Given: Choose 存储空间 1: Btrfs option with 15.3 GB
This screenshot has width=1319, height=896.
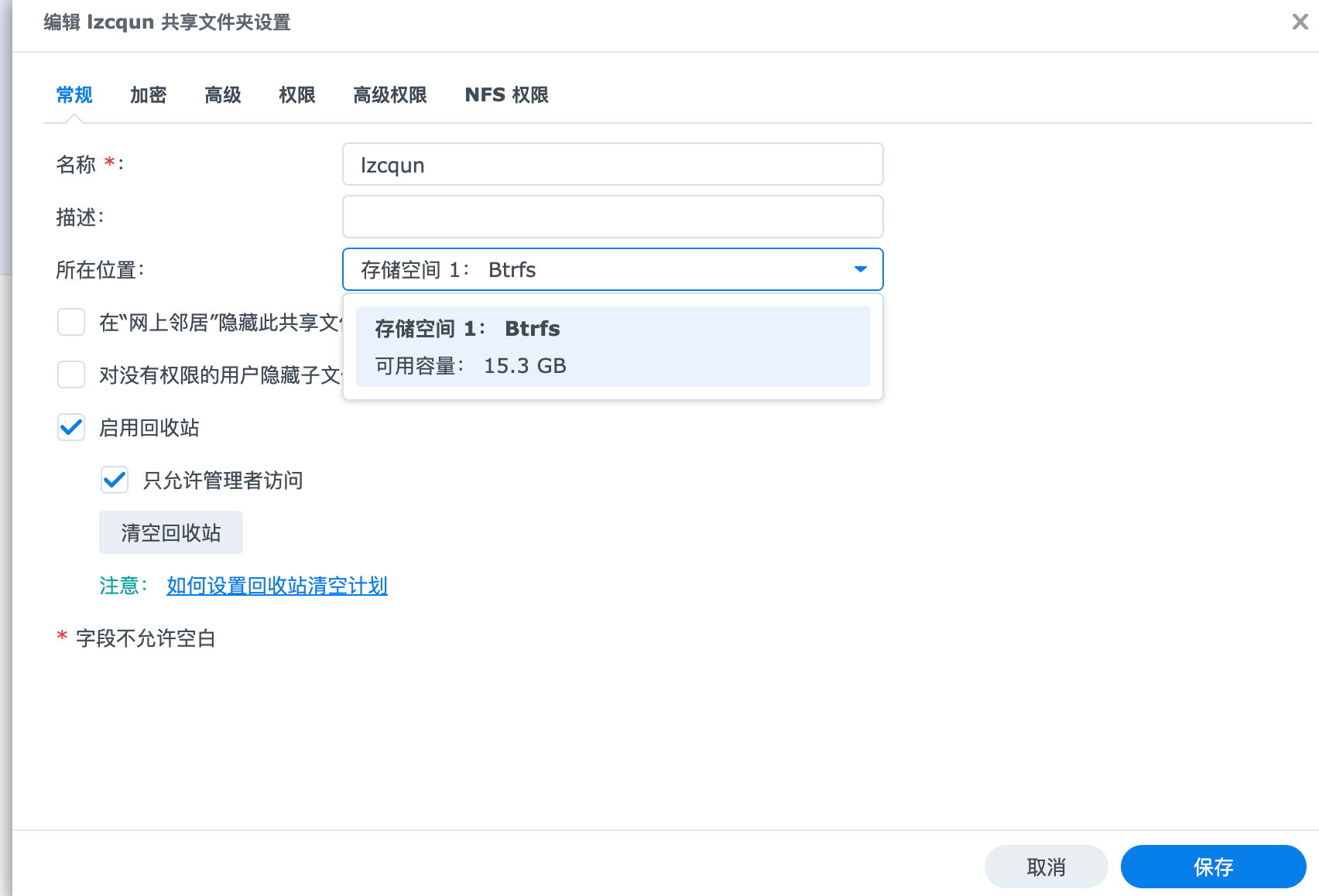Looking at the screenshot, I should click(612, 347).
